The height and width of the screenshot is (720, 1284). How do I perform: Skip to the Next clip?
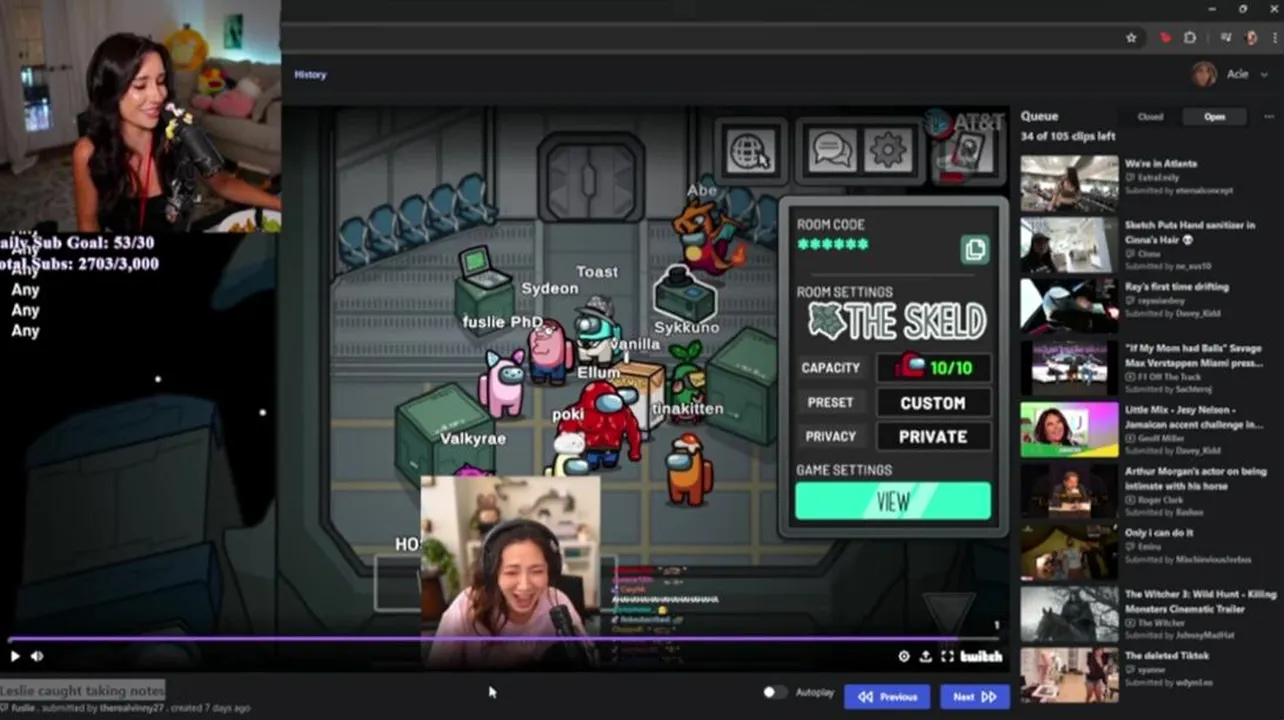coord(974,697)
